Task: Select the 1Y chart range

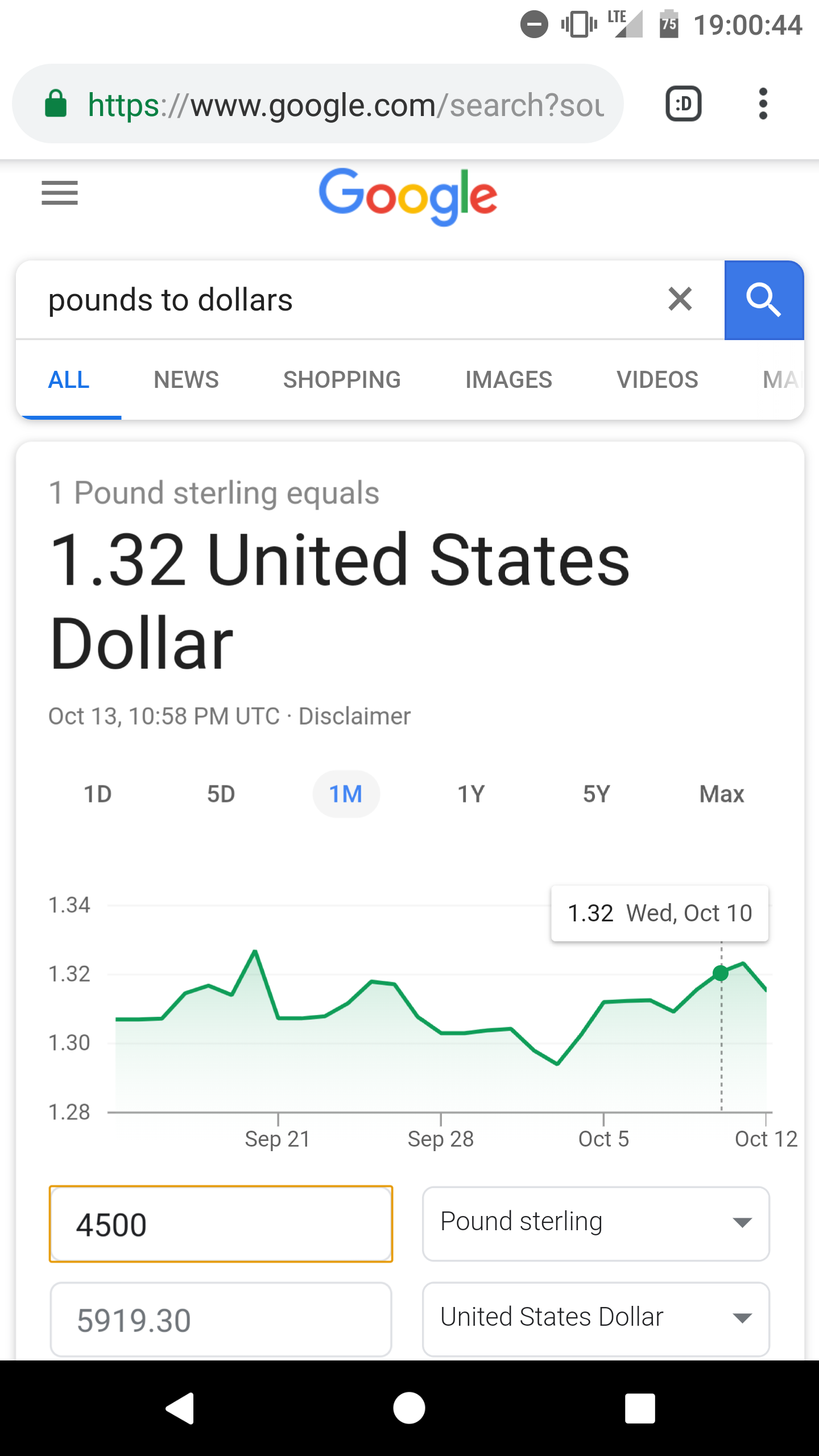Action: click(x=471, y=794)
